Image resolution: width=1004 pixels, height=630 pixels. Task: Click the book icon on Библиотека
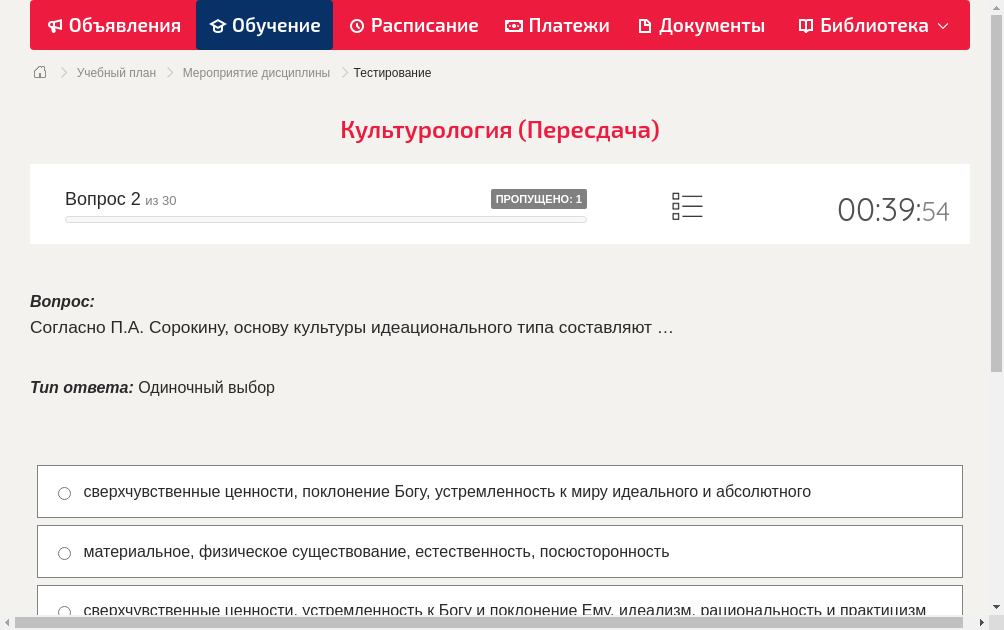pos(804,25)
